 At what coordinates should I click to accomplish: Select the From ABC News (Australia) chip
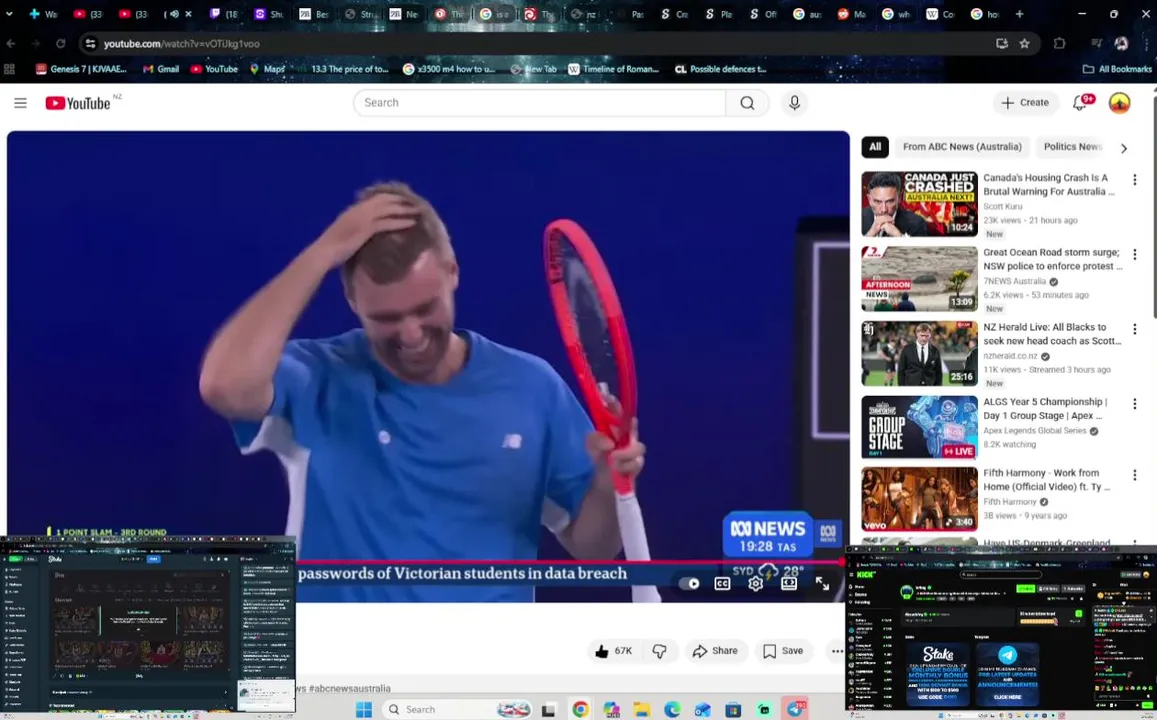962,147
